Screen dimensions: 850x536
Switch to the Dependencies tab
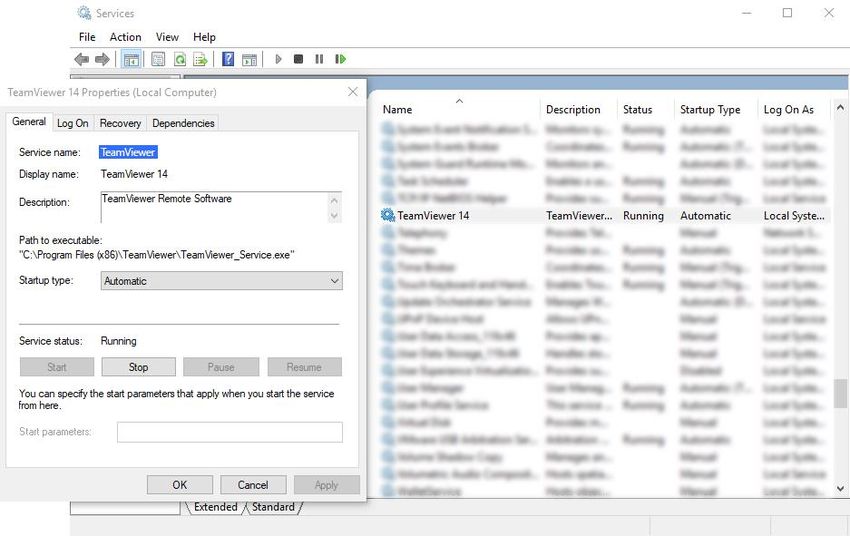coord(183,123)
